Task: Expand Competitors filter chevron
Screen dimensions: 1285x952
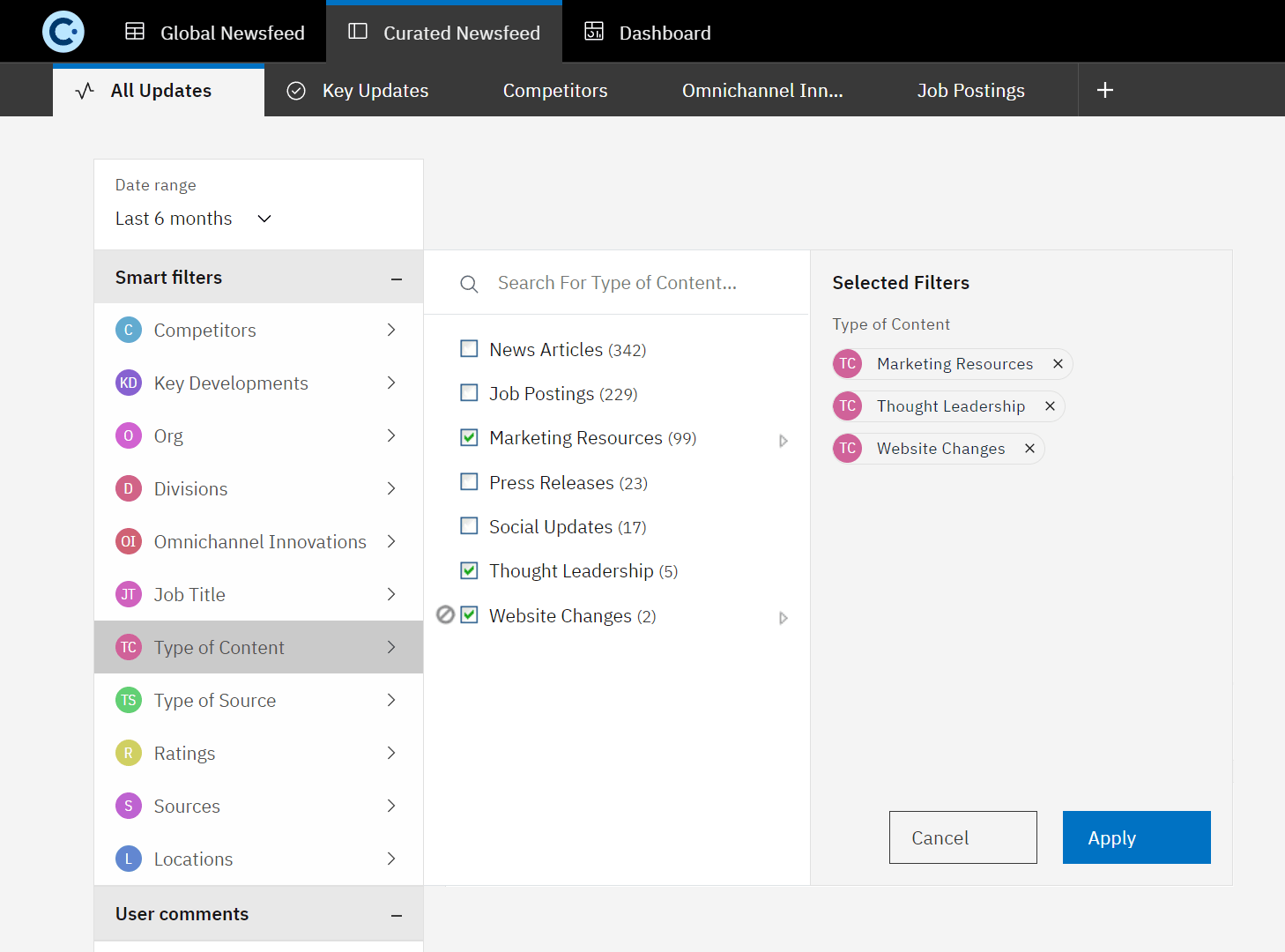Action: pyautogui.click(x=391, y=330)
